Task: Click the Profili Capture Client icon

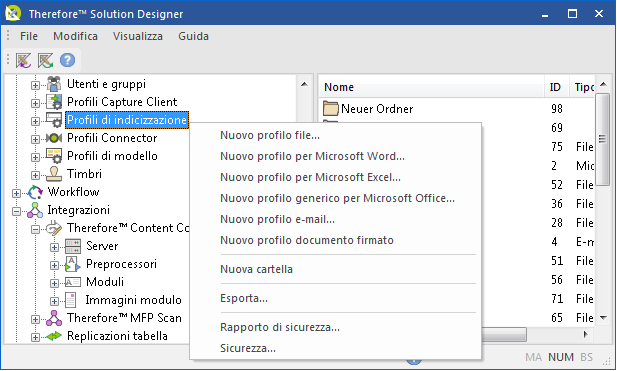Action: pos(54,102)
